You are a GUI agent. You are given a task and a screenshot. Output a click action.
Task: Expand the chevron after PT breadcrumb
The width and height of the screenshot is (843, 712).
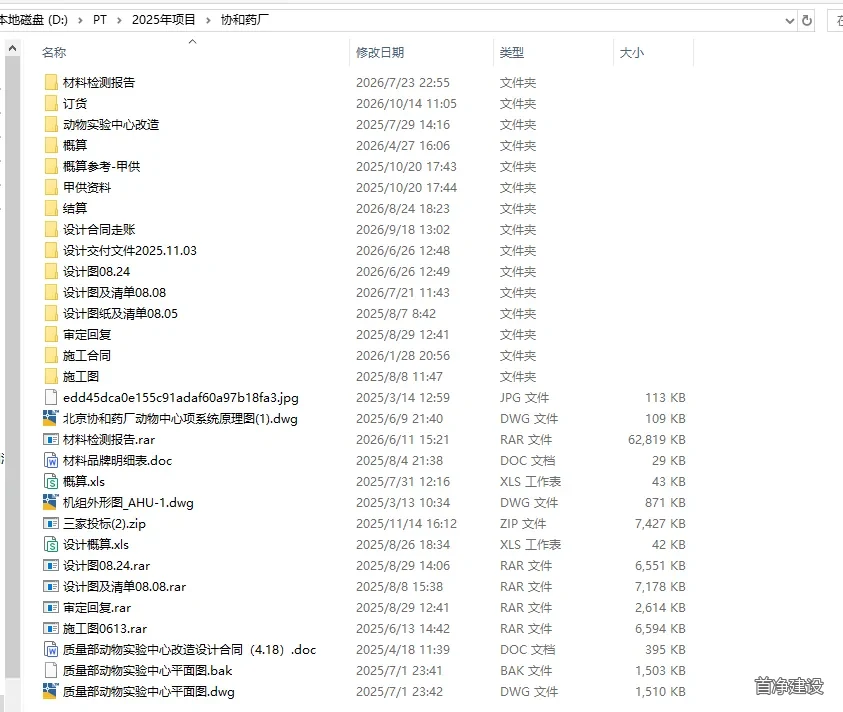point(119,20)
